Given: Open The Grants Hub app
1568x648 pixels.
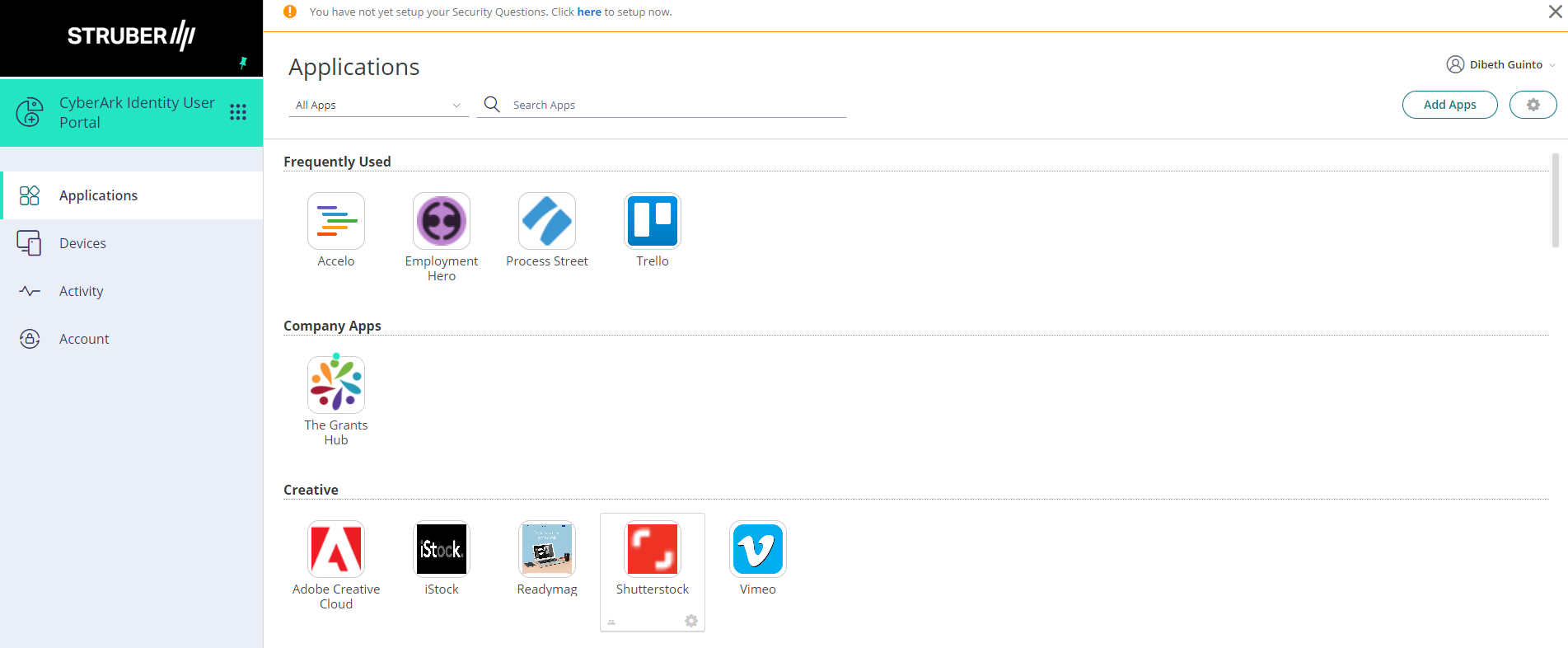Looking at the screenshot, I should (336, 385).
